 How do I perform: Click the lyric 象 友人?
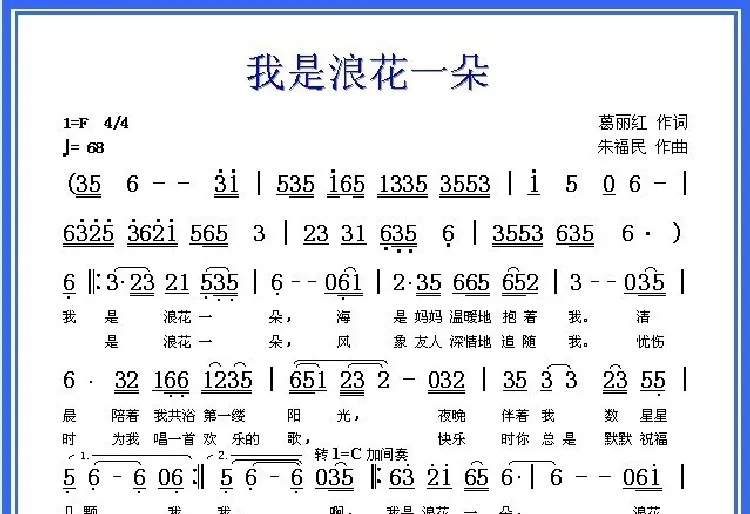(418, 341)
